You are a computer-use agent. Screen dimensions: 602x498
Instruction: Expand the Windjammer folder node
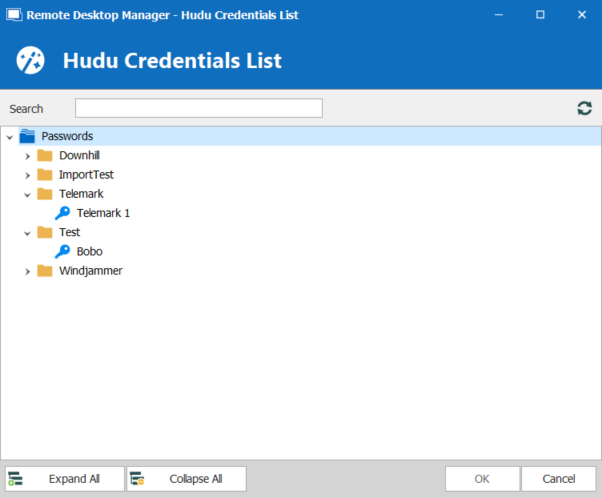click(x=28, y=270)
